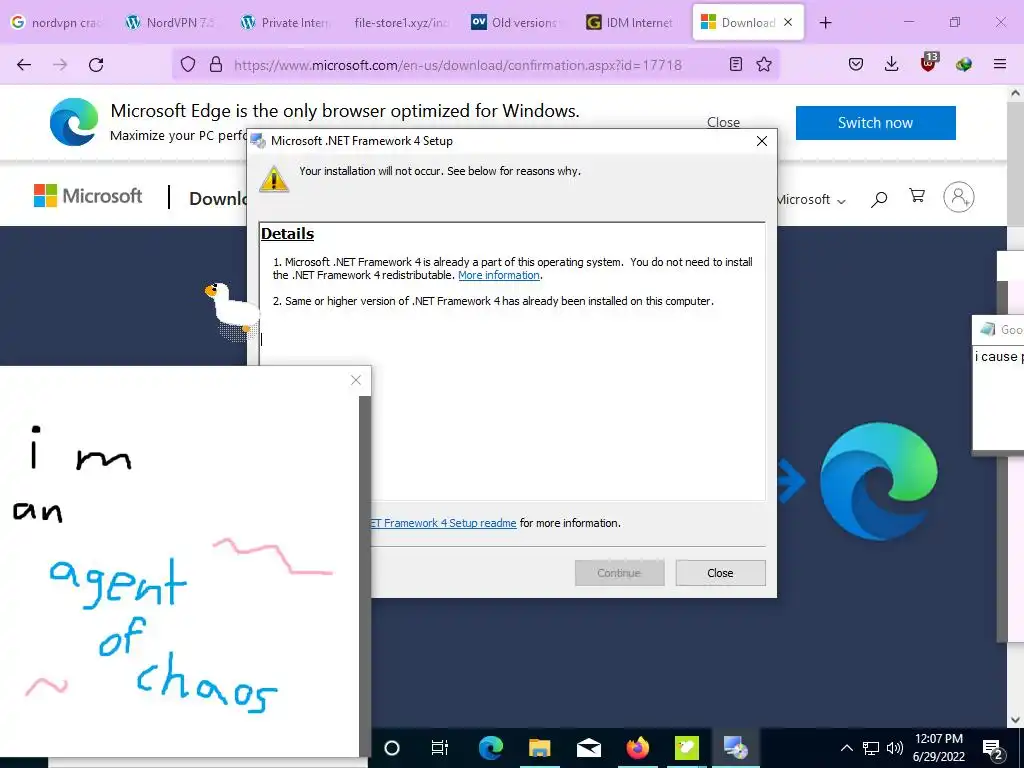Viewport: 1024px width, 768px height.
Task: Click the page vertical scrollbar down arrow
Action: point(1015,720)
